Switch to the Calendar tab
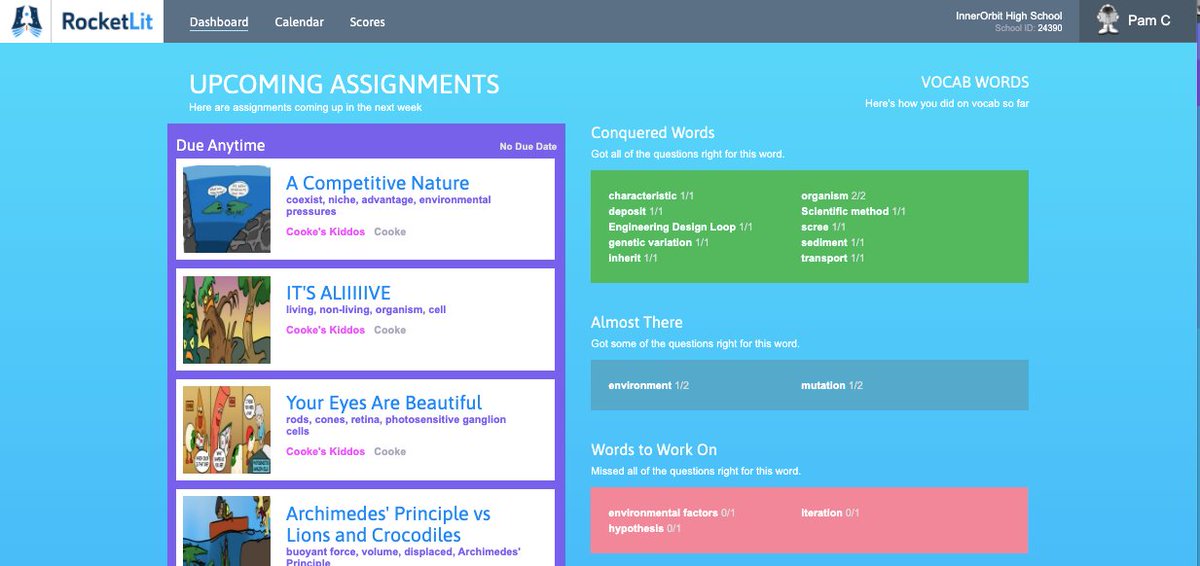Screen dimensions: 1200x566 [299, 22]
